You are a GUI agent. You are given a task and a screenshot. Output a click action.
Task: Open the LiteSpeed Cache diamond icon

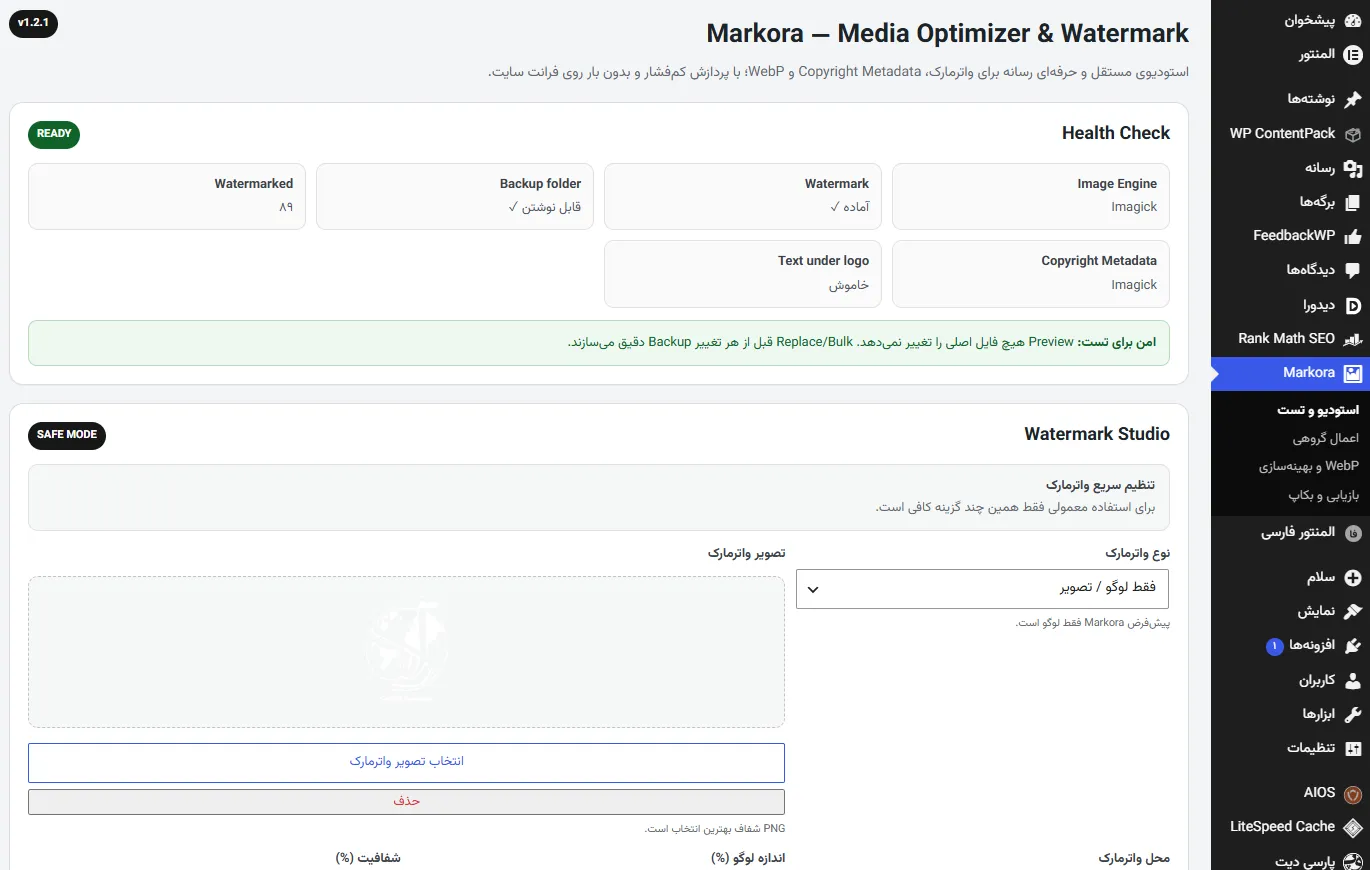pyautogui.click(x=1353, y=827)
